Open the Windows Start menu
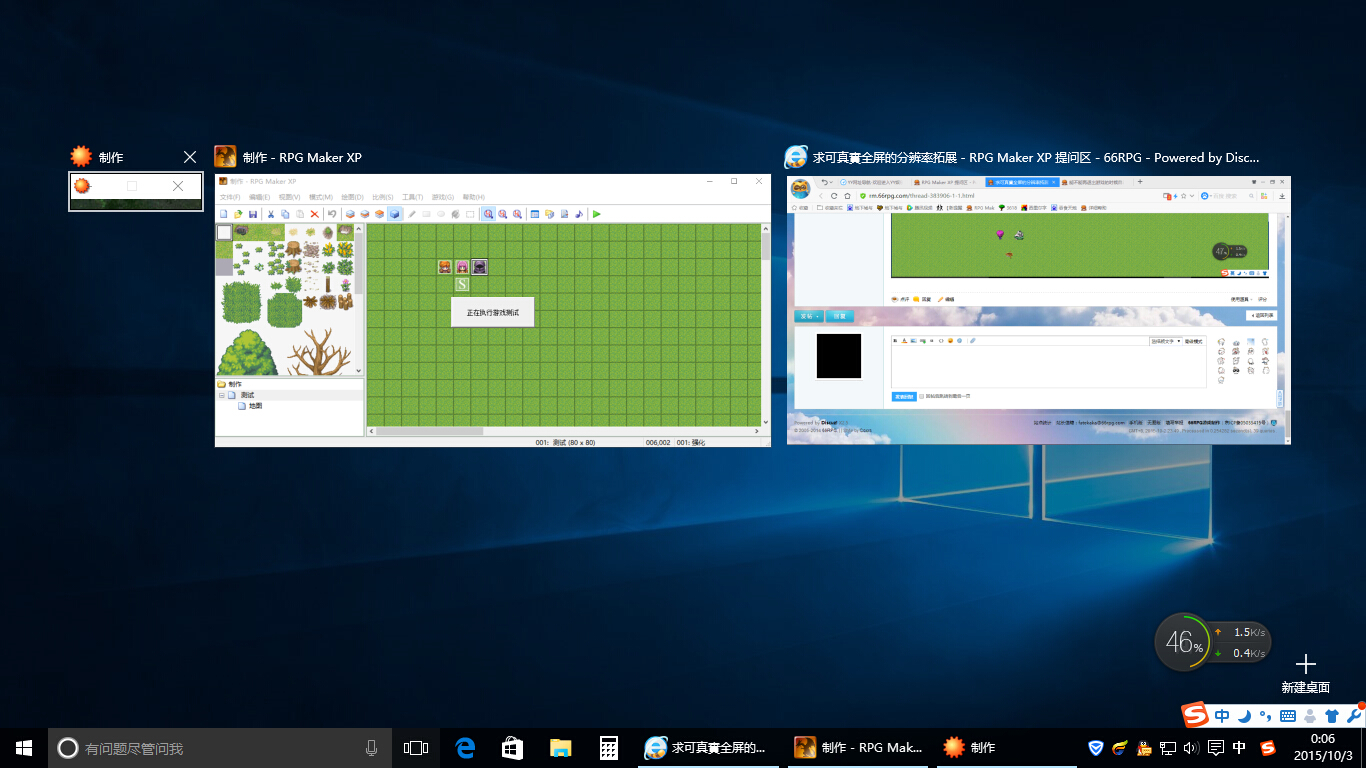The width and height of the screenshot is (1366, 768). (24, 747)
